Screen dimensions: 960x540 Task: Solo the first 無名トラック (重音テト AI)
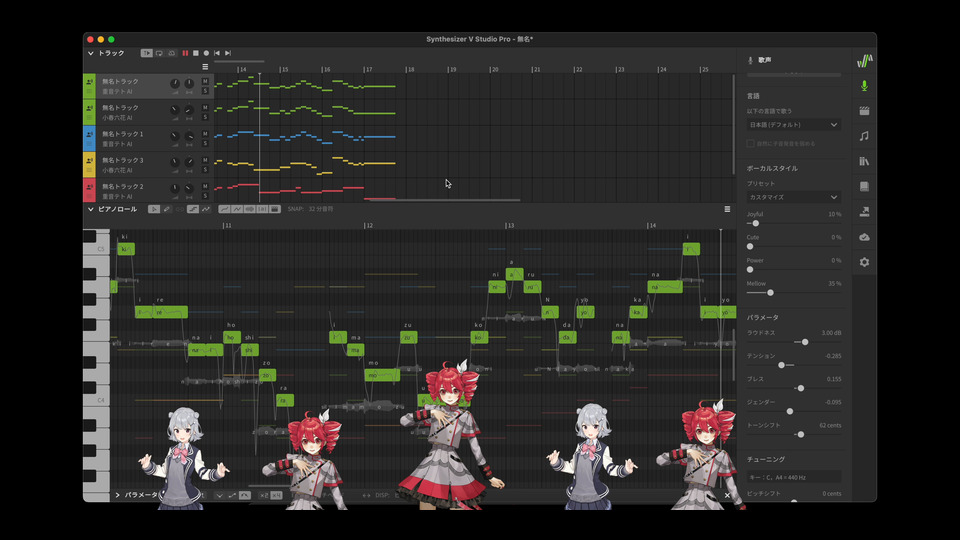pos(205,91)
